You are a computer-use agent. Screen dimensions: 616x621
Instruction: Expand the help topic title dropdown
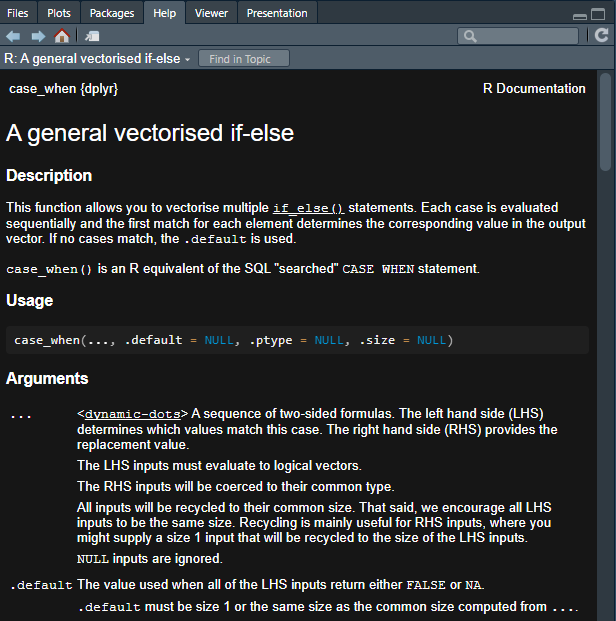(x=188, y=60)
